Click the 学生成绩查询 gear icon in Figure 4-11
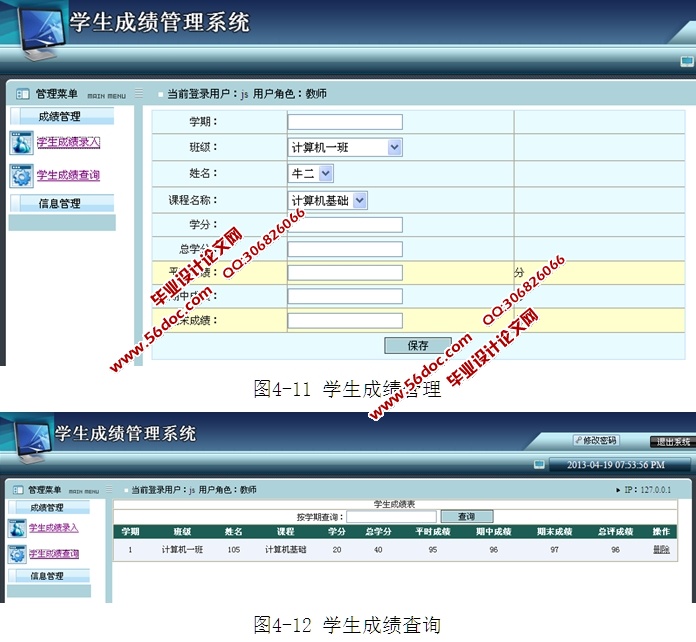Screen dimensions: 696x642 pyautogui.click(x=21, y=176)
